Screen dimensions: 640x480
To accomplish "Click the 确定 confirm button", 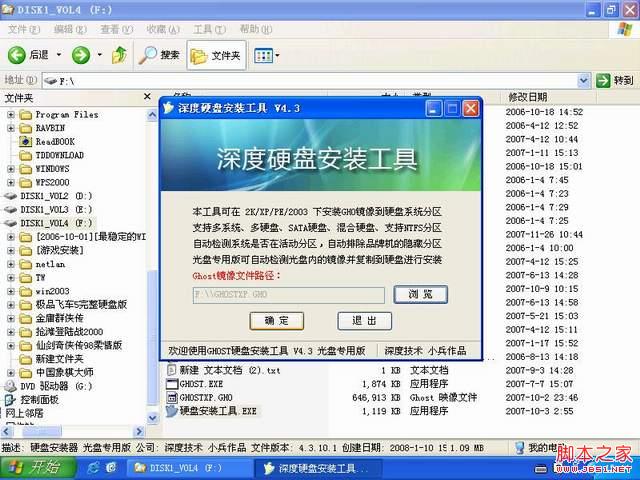I will [277, 321].
